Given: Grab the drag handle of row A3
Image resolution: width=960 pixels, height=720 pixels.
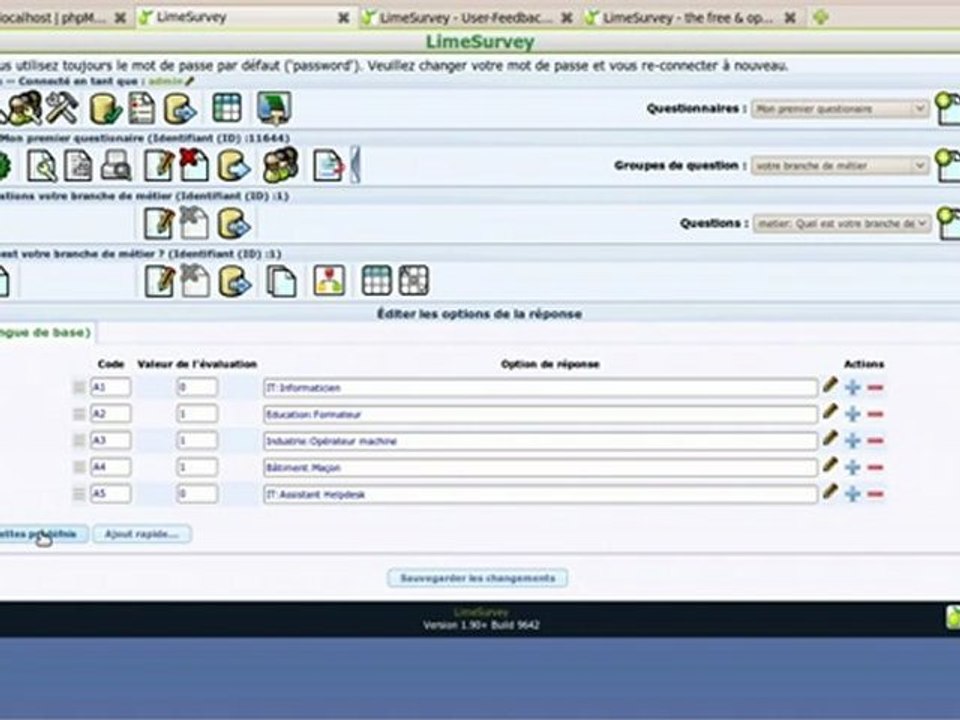Looking at the screenshot, I should tap(79, 441).
